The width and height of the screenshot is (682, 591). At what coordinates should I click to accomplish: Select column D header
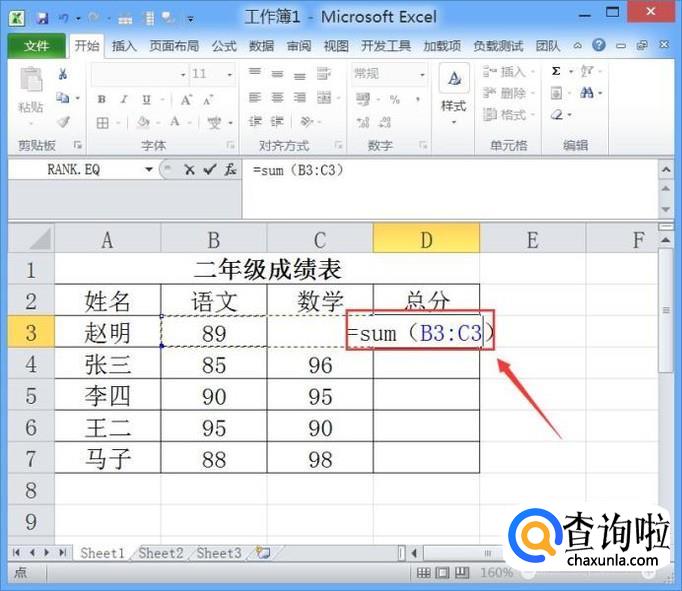point(426,239)
